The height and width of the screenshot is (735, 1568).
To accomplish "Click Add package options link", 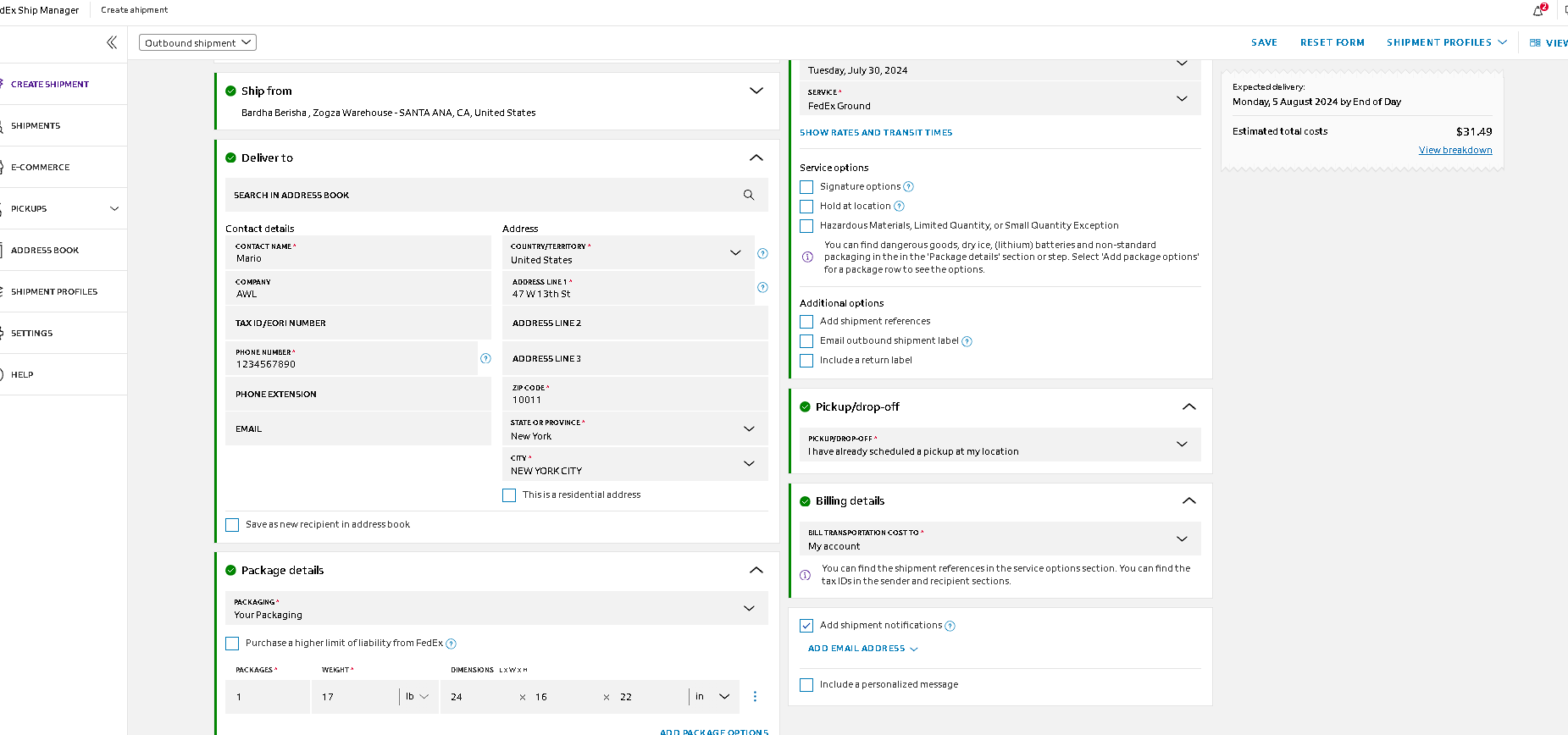I will pos(714,732).
